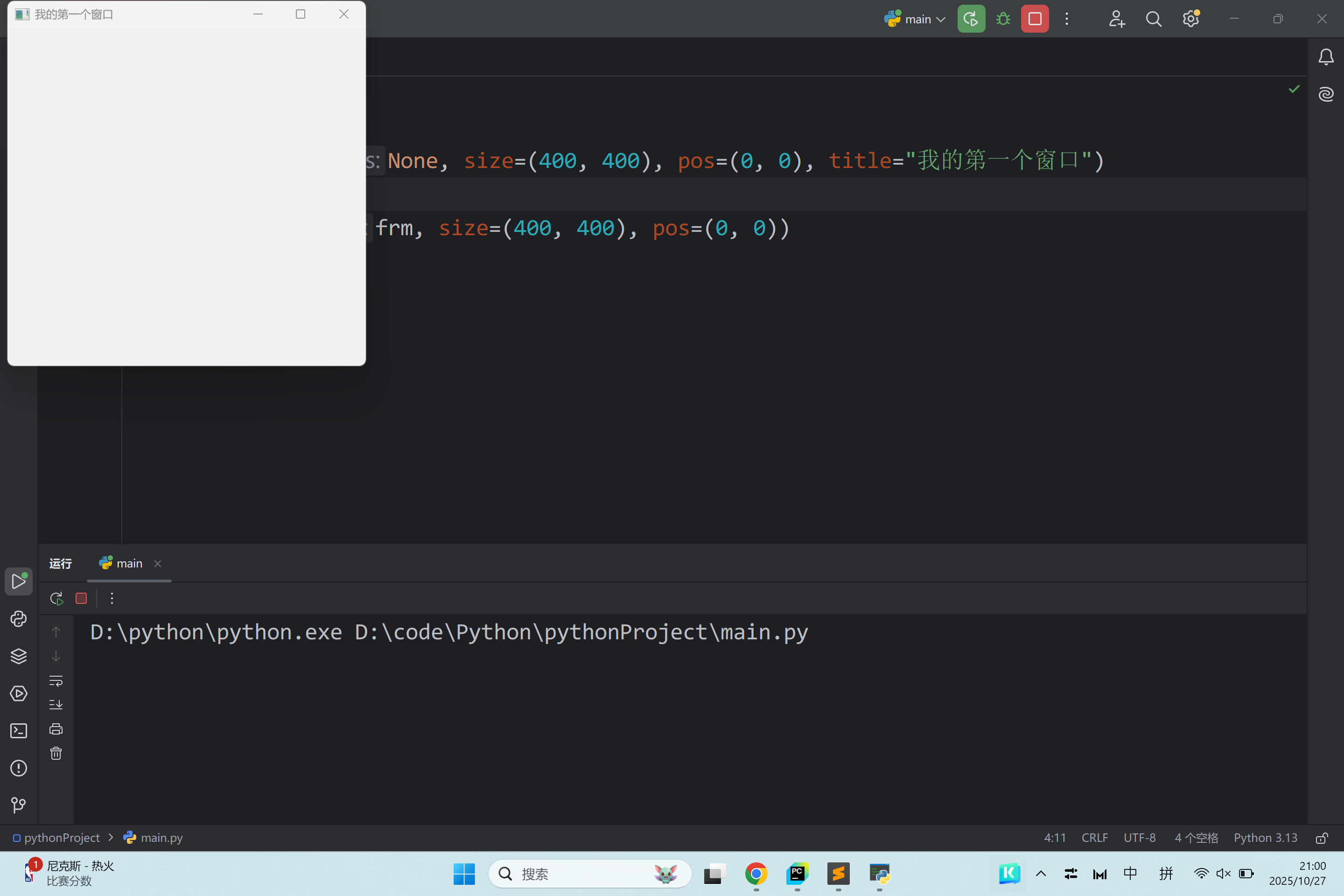Open the Problems tool window

click(x=18, y=768)
